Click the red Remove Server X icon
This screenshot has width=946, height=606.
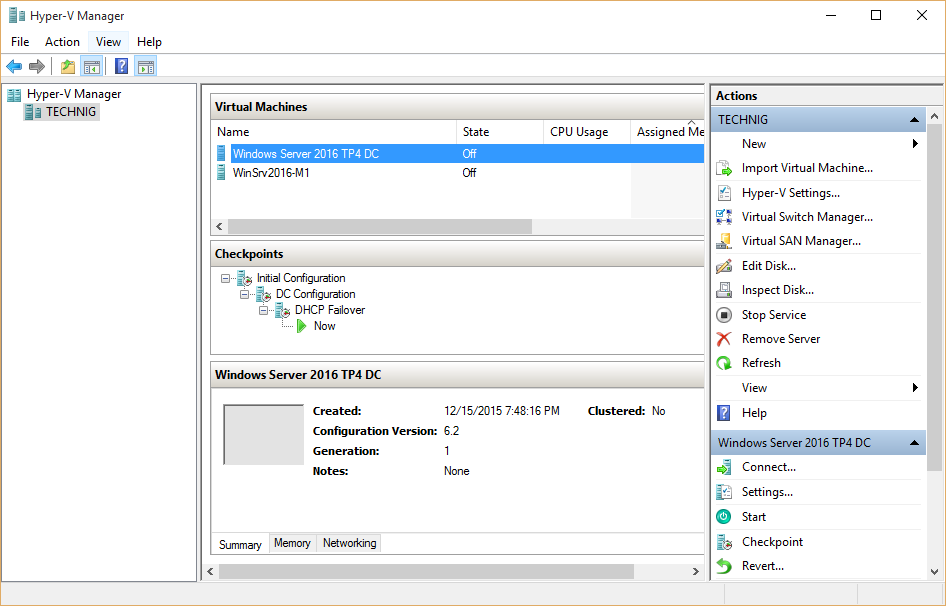(x=724, y=339)
